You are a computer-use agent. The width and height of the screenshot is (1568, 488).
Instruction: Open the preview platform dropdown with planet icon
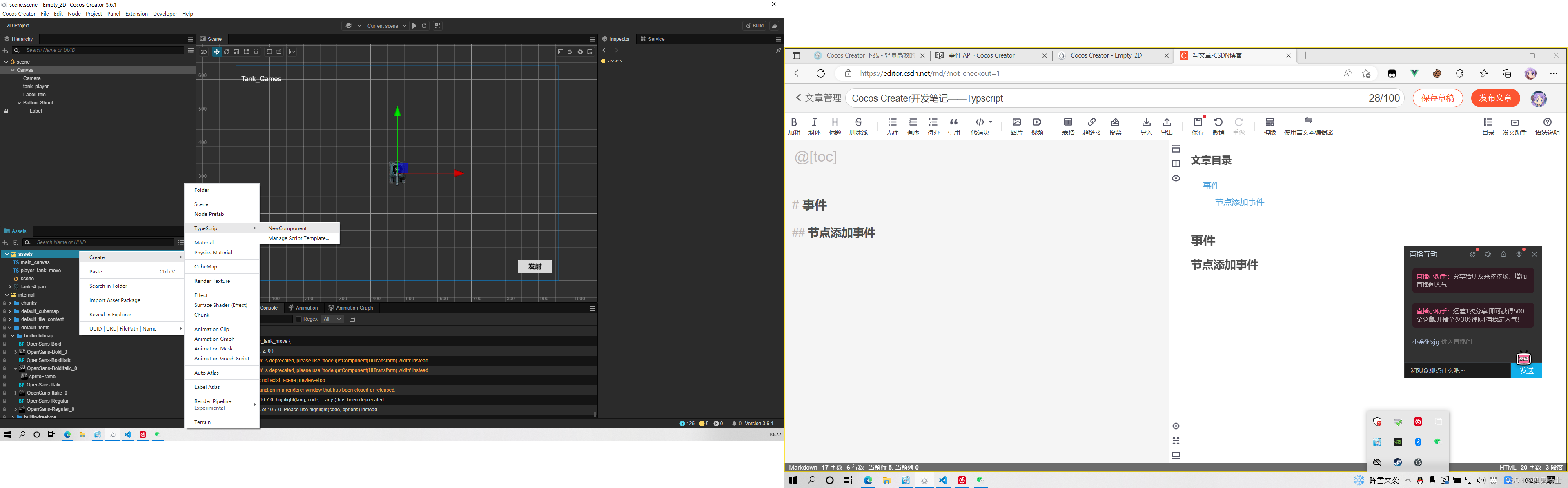point(353,26)
